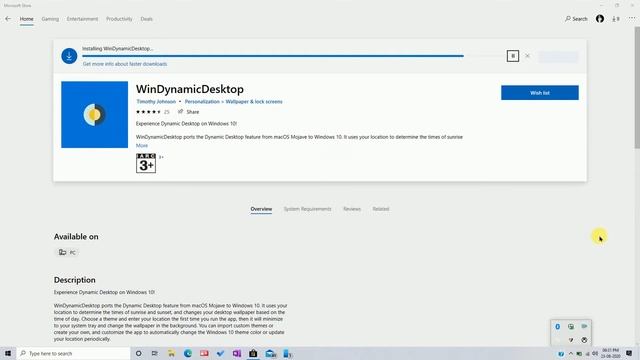Click the taskbar 'Type here to search' box
This screenshot has width=640, height=360.
[73, 353]
